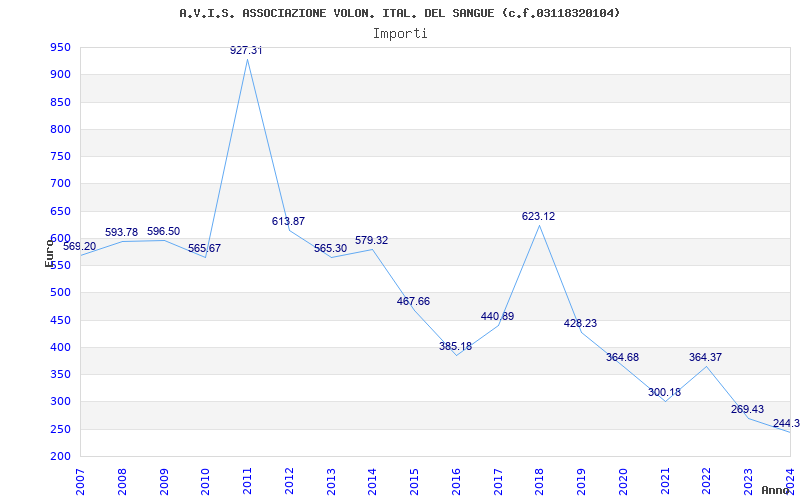The width and height of the screenshot is (800, 500).
Task: Click the x-axis year 2023
Action: pos(748,482)
